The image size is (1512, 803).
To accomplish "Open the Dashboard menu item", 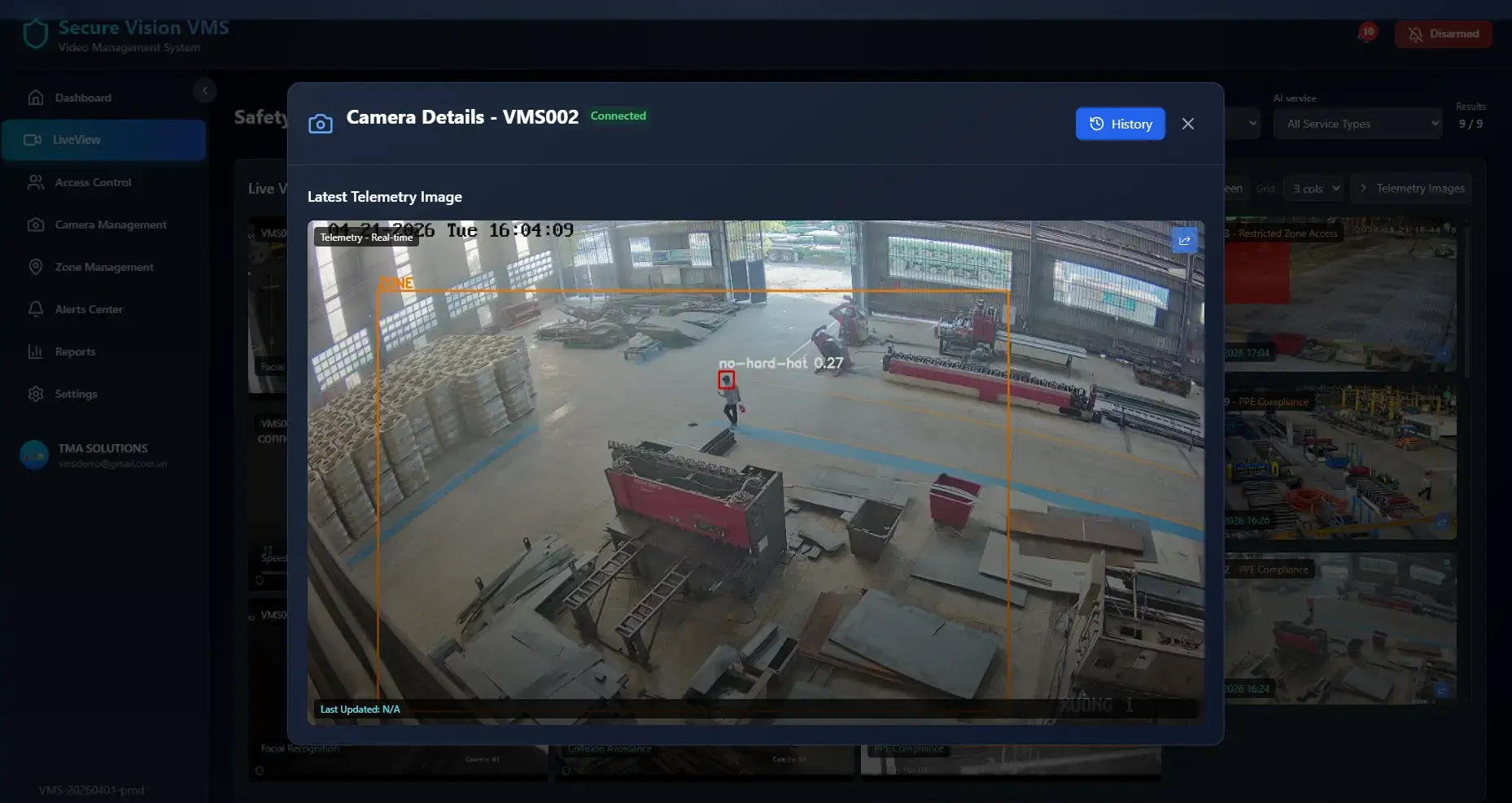I will (x=104, y=98).
